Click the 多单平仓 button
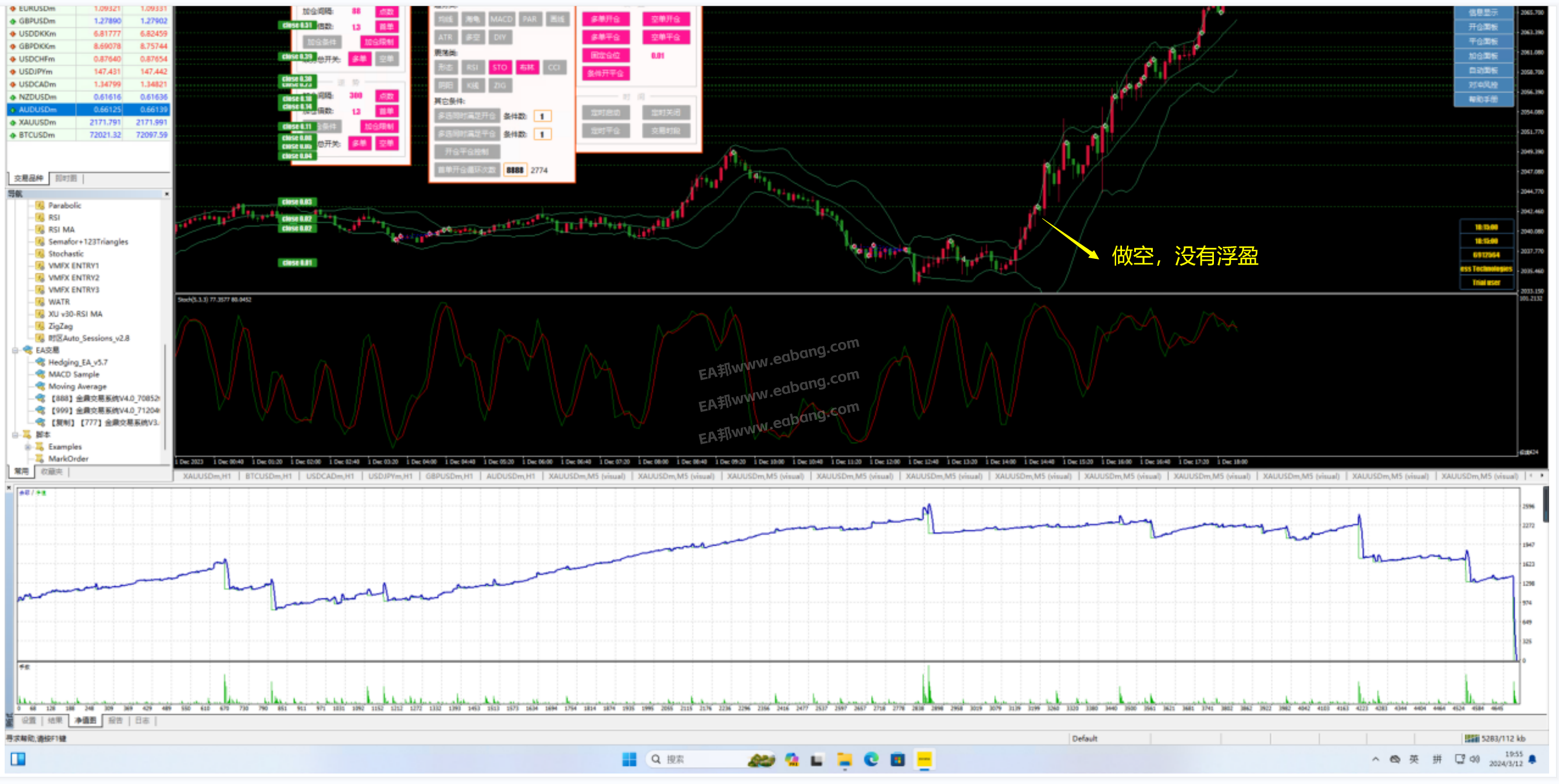Screen dimensions: 1559x784 tap(605, 37)
